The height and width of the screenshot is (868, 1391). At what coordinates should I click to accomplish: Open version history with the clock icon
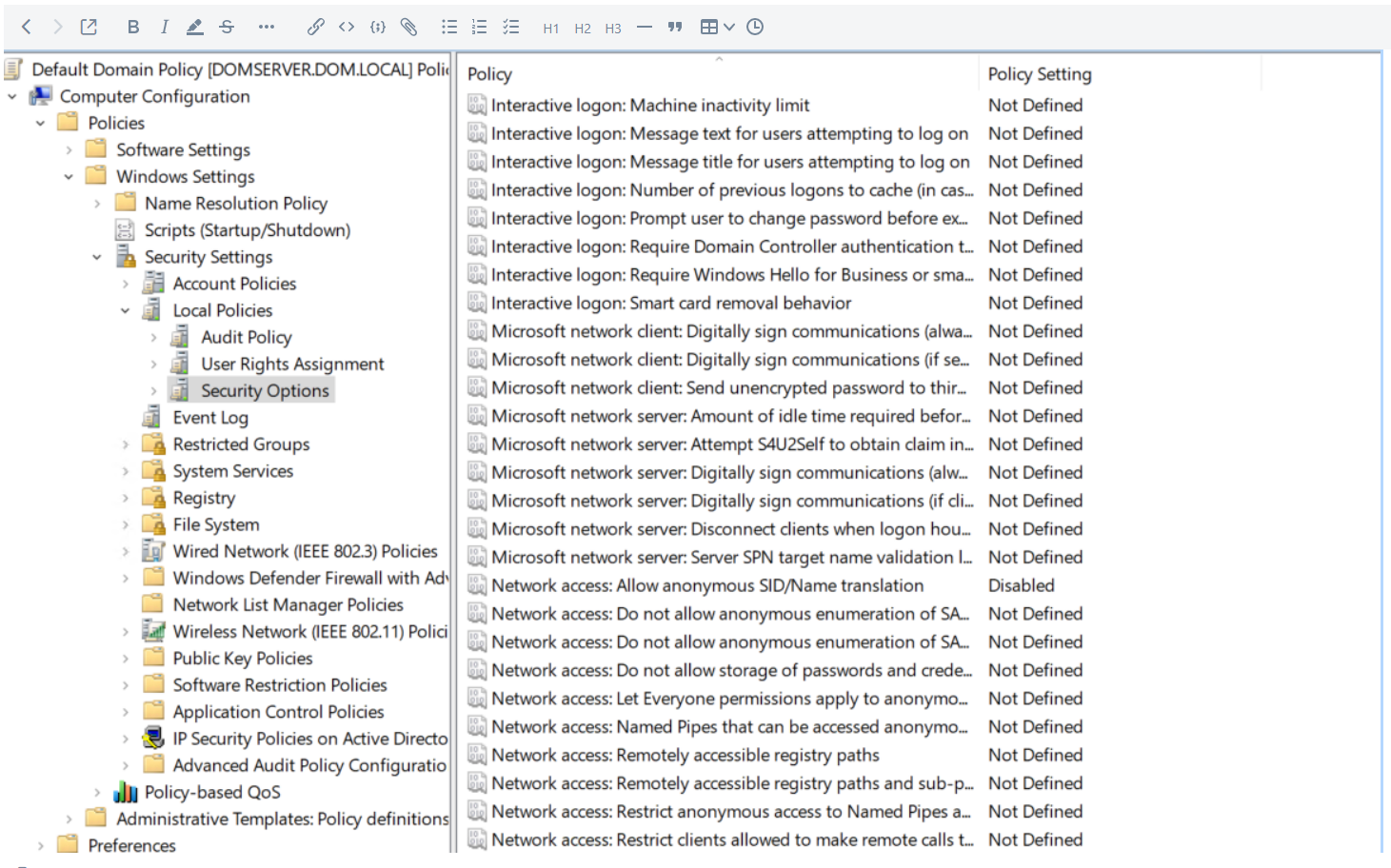coord(755,27)
